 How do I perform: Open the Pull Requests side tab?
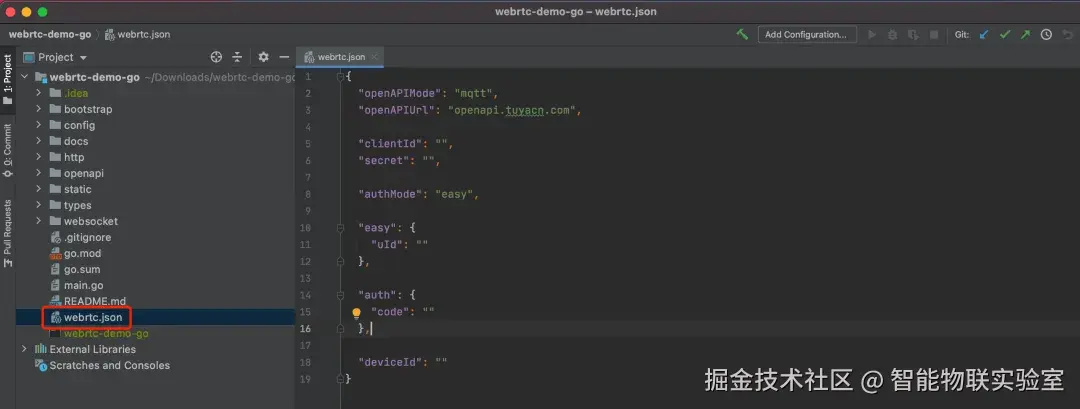coord(8,234)
